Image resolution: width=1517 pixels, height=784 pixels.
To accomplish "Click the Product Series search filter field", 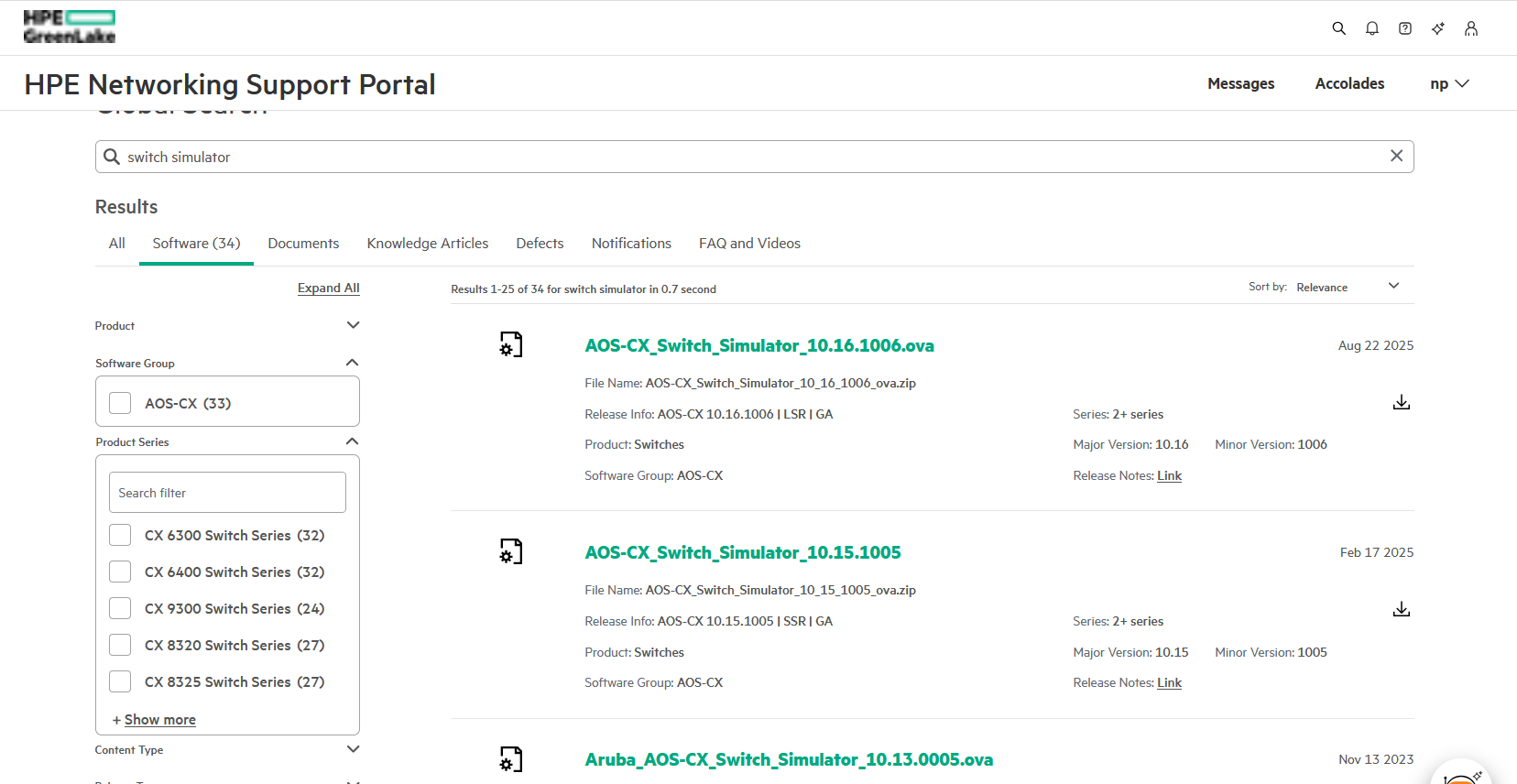I will (x=227, y=493).
